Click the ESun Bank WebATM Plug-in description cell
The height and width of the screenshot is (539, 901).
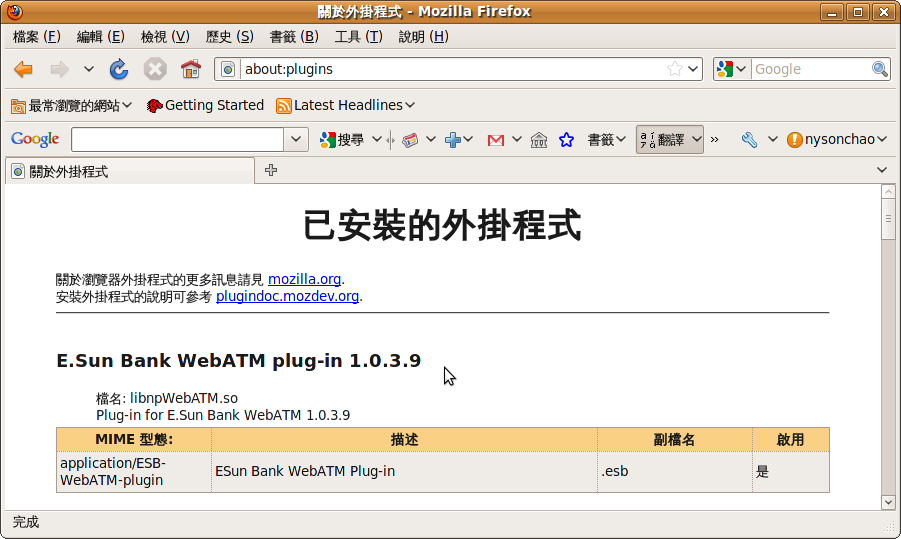click(x=405, y=472)
